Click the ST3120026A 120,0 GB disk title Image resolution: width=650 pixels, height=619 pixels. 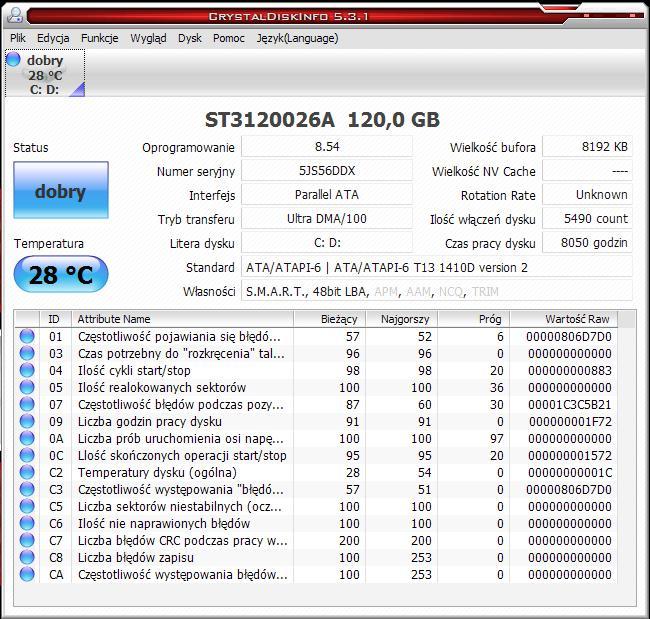coord(322,120)
